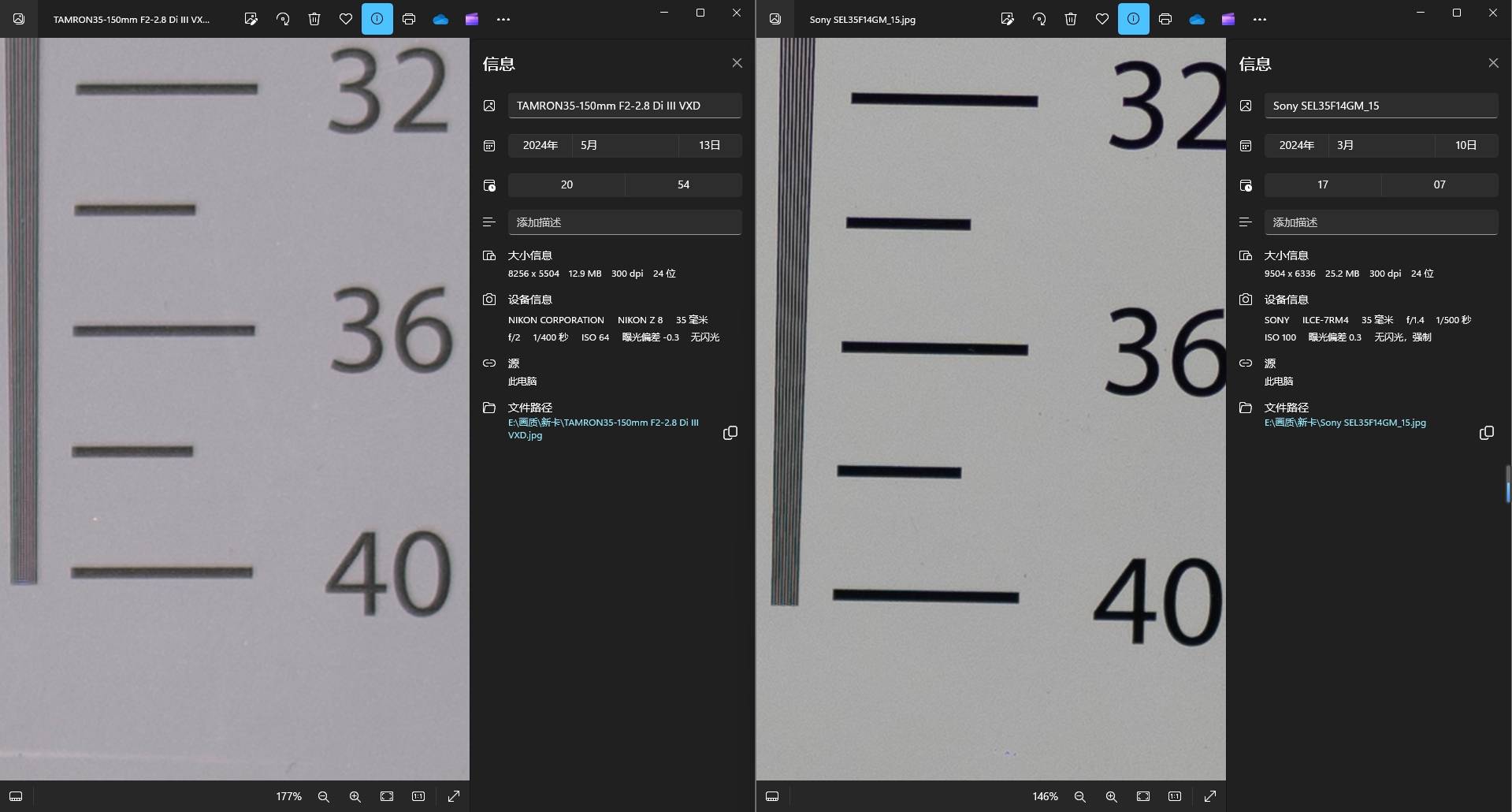Toggle info panel in Sony window
Viewport: 1512px width, 812px height.
click(x=1133, y=19)
